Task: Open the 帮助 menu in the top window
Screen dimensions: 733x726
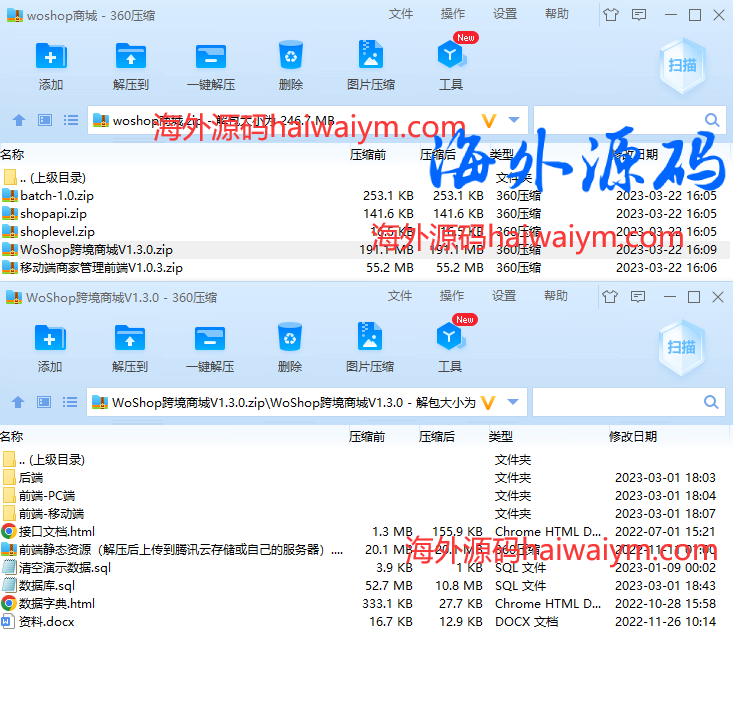Action: click(557, 14)
